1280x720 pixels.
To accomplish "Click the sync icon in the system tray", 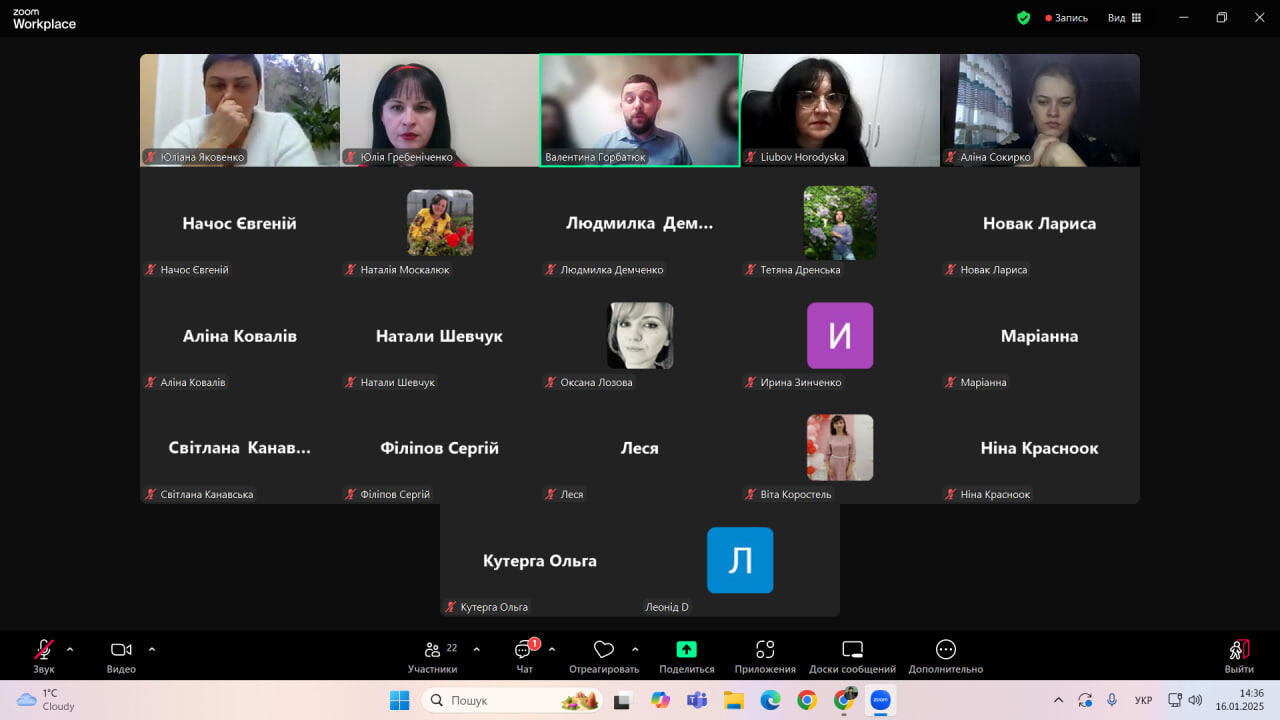I will [x=1085, y=700].
